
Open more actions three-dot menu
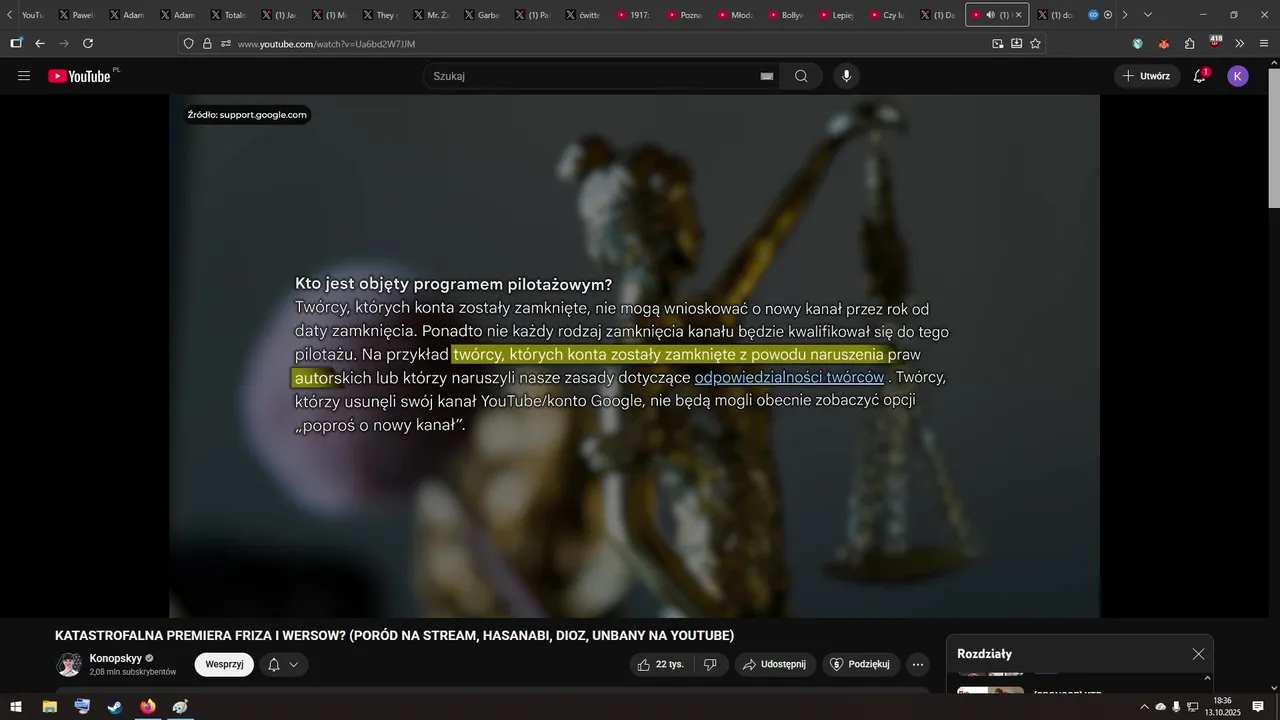click(918, 664)
